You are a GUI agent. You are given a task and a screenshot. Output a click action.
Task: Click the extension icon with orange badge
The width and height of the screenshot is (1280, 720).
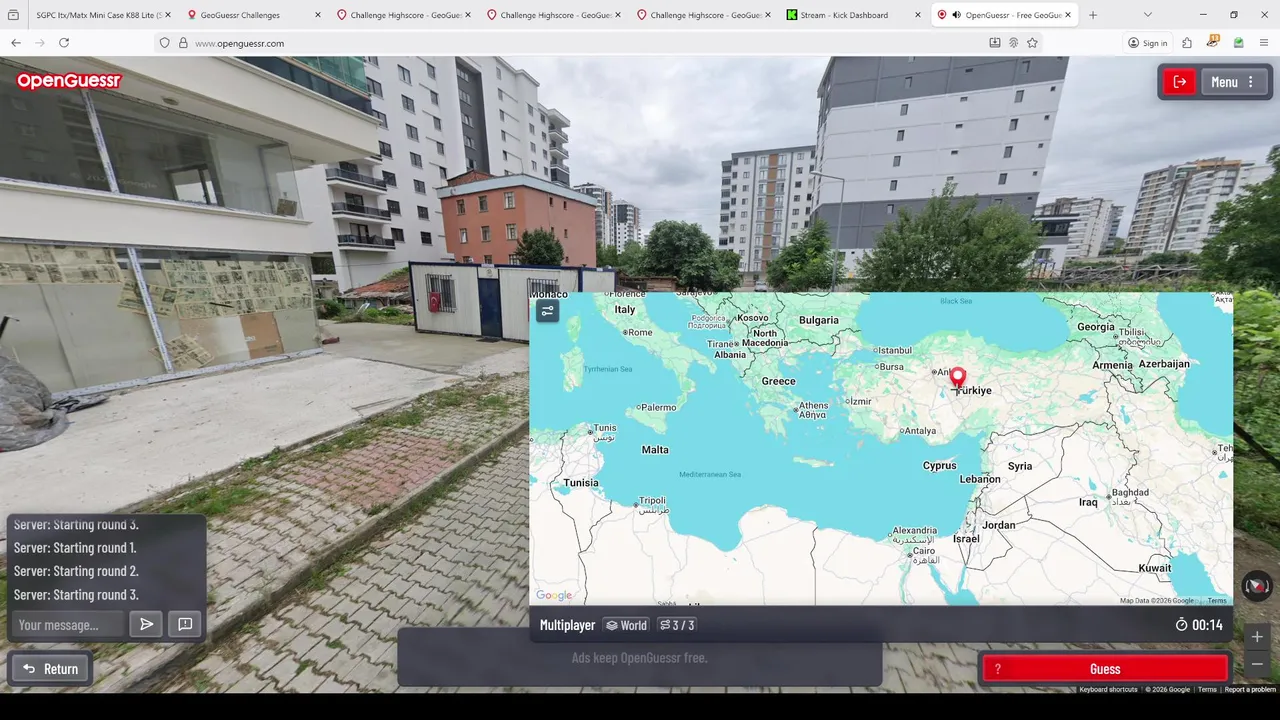pos(1213,42)
